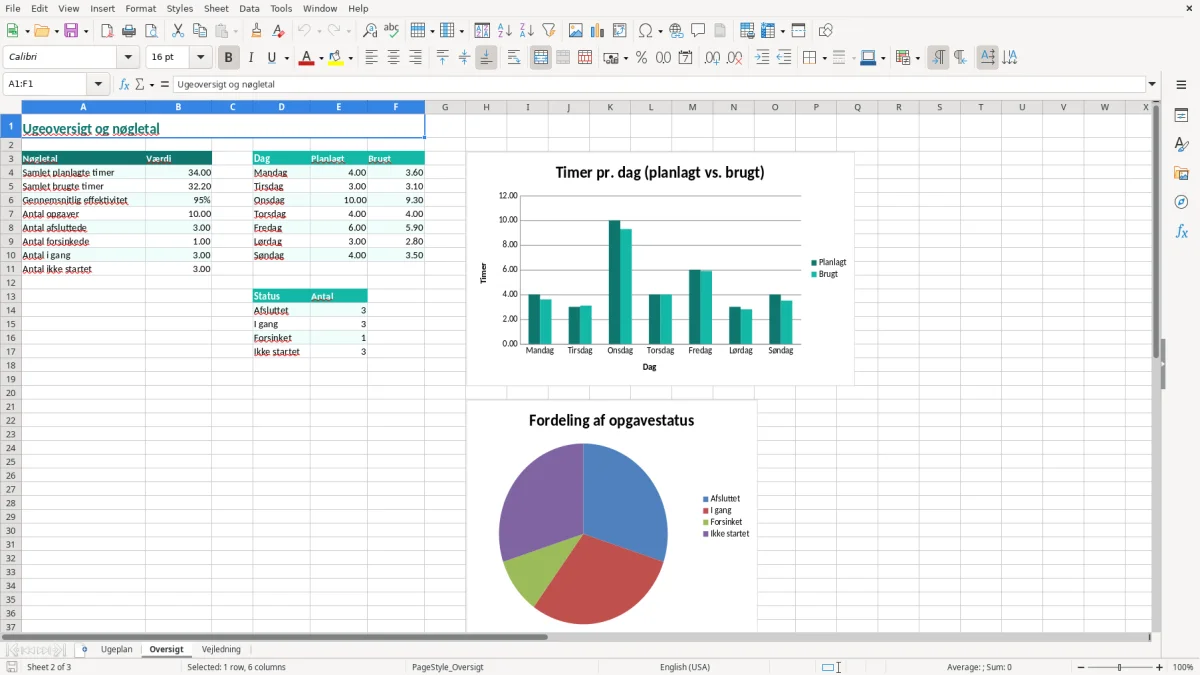Click the Clone Formatting paintbrush icon
1200x675 pixels.
click(257, 31)
